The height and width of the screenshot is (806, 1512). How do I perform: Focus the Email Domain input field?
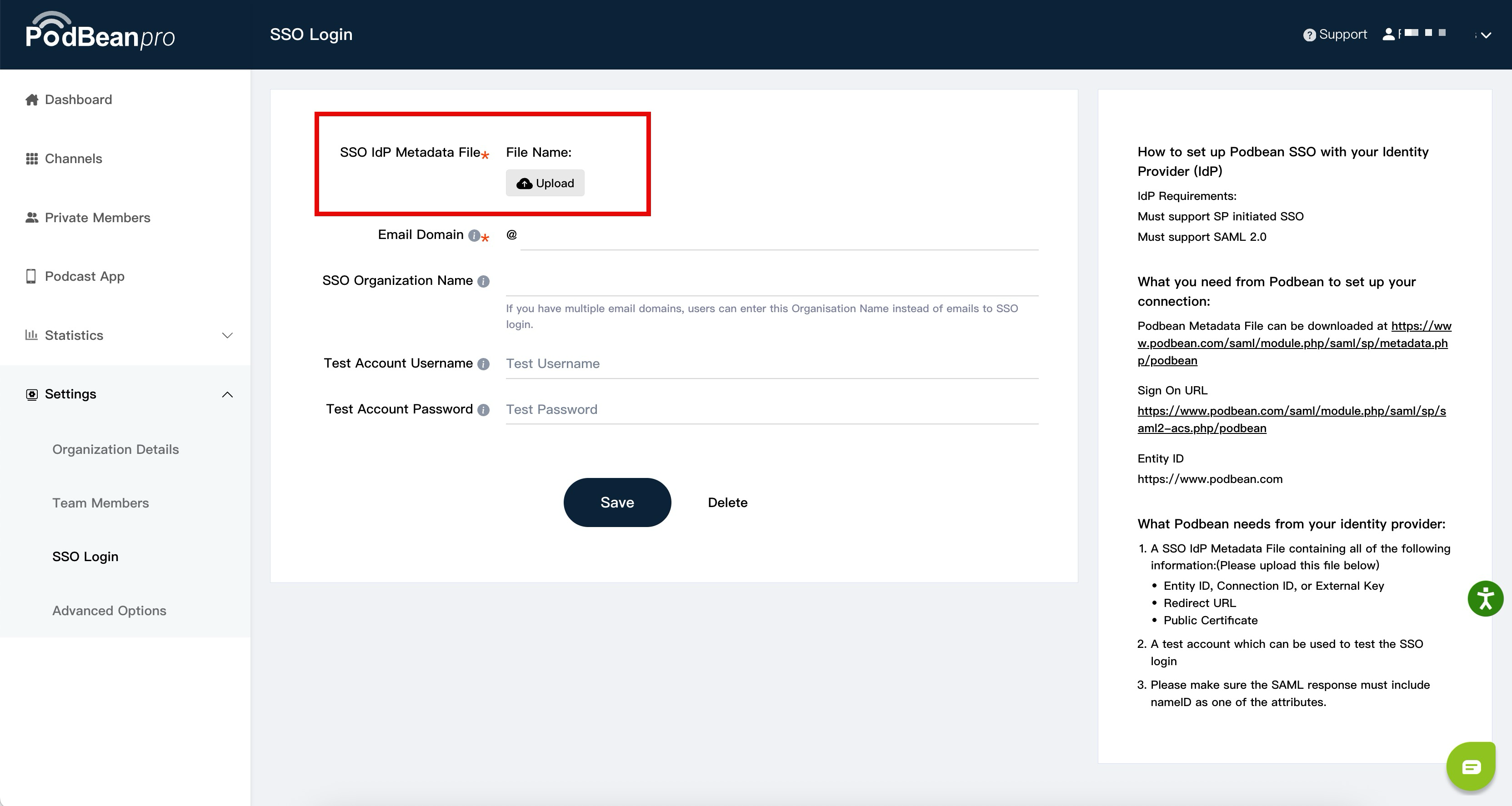point(779,235)
